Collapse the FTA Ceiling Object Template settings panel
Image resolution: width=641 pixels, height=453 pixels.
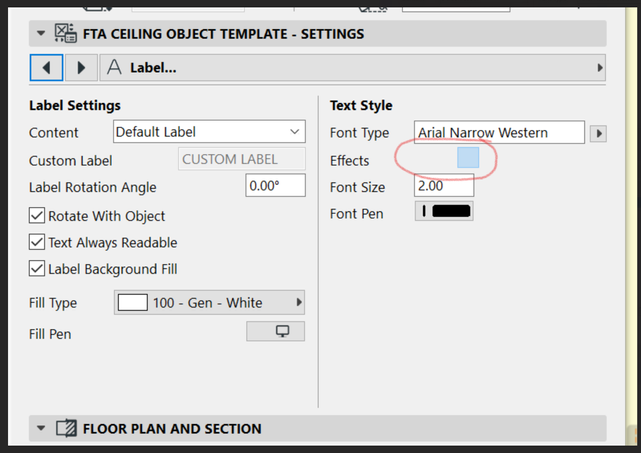pos(41,34)
